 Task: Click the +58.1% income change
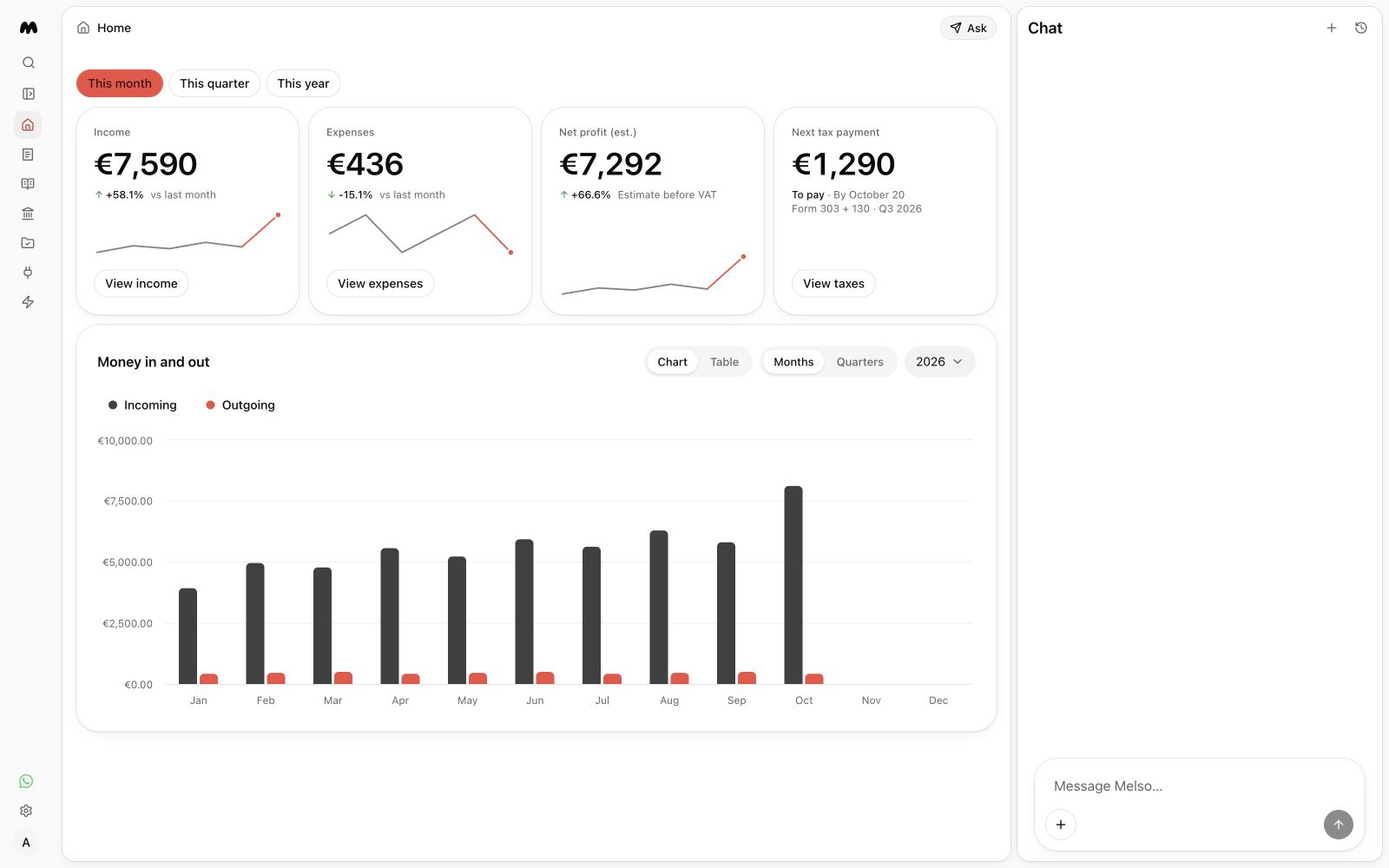coord(119,195)
